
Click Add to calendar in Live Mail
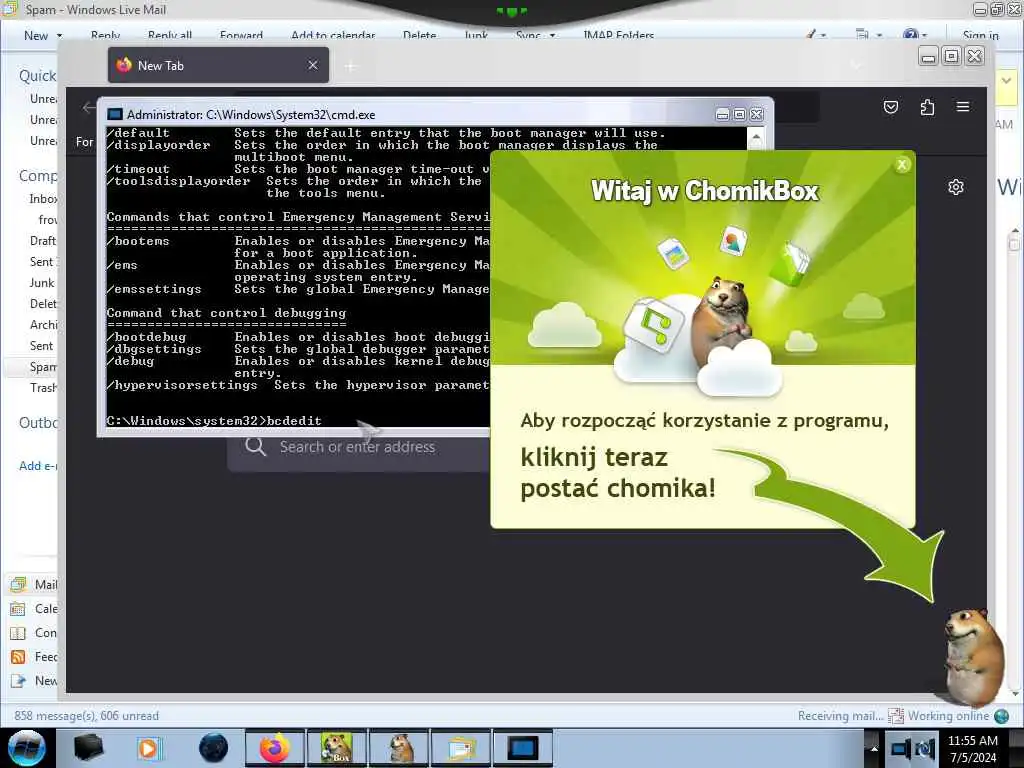[333, 35]
